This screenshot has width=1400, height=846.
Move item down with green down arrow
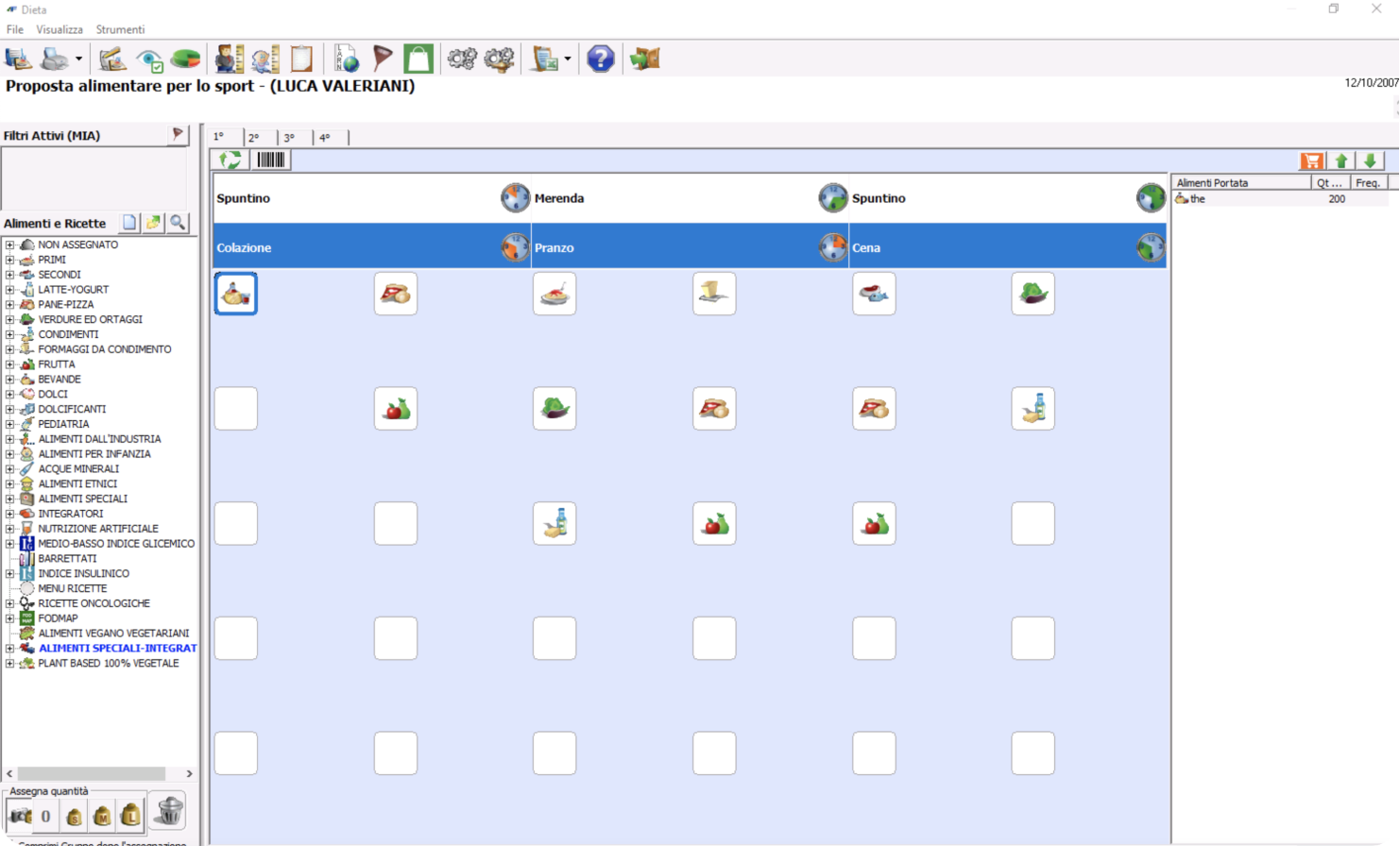[x=1371, y=161]
